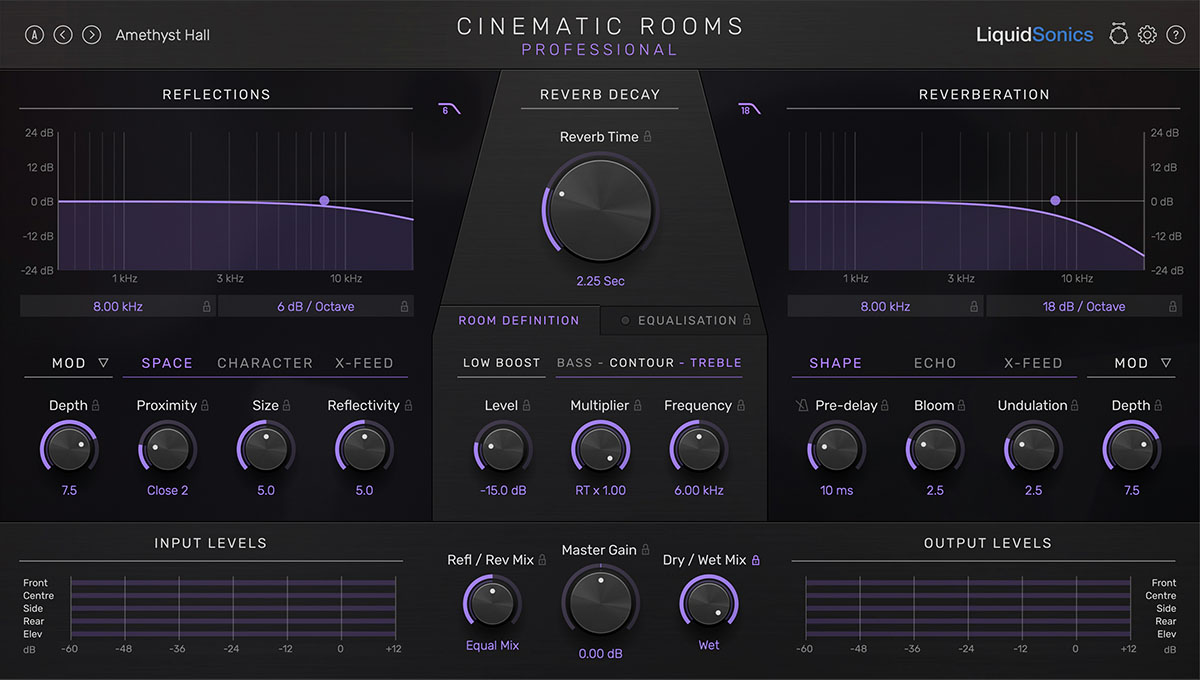1200x680 pixels.
Task: Switch to the ECHO tab
Action: [x=935, y=363]
